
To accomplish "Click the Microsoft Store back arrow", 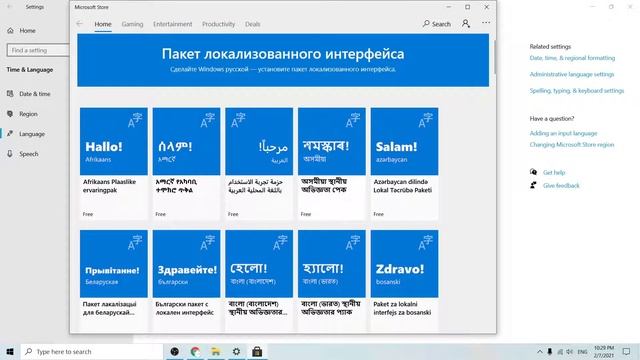I will 80,24.
